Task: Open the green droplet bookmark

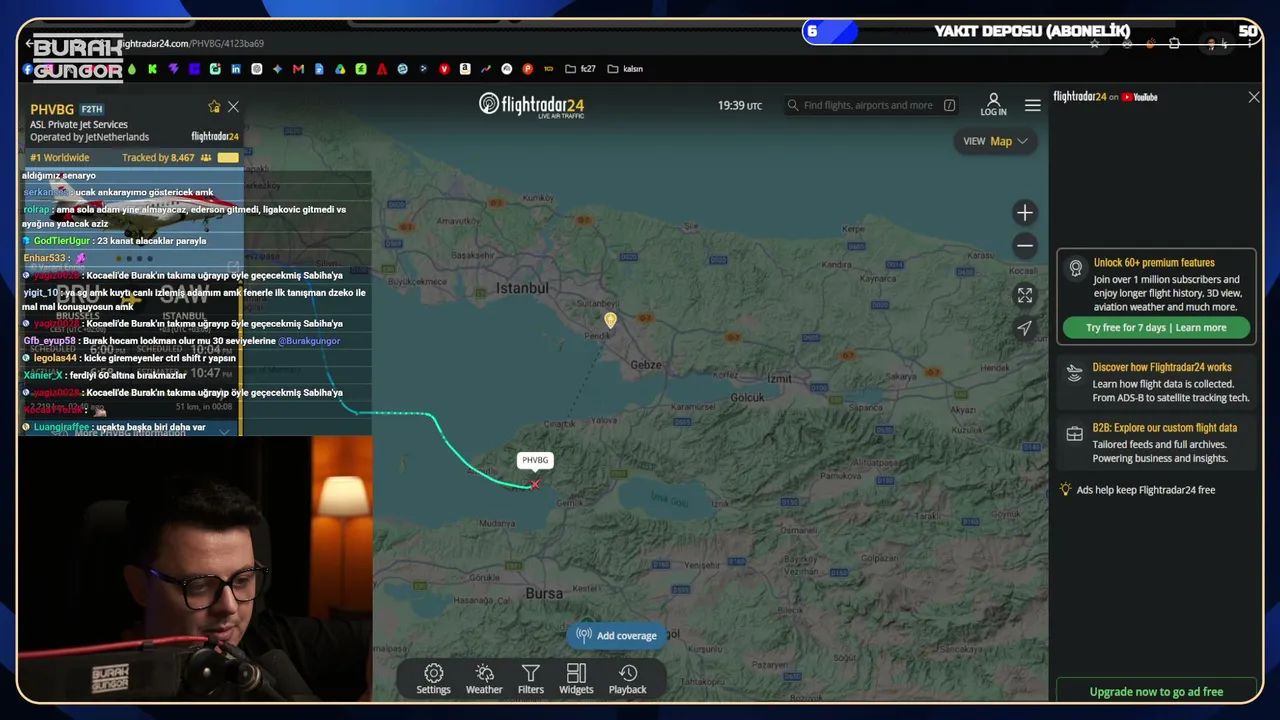Action: [x=131, y=69]
